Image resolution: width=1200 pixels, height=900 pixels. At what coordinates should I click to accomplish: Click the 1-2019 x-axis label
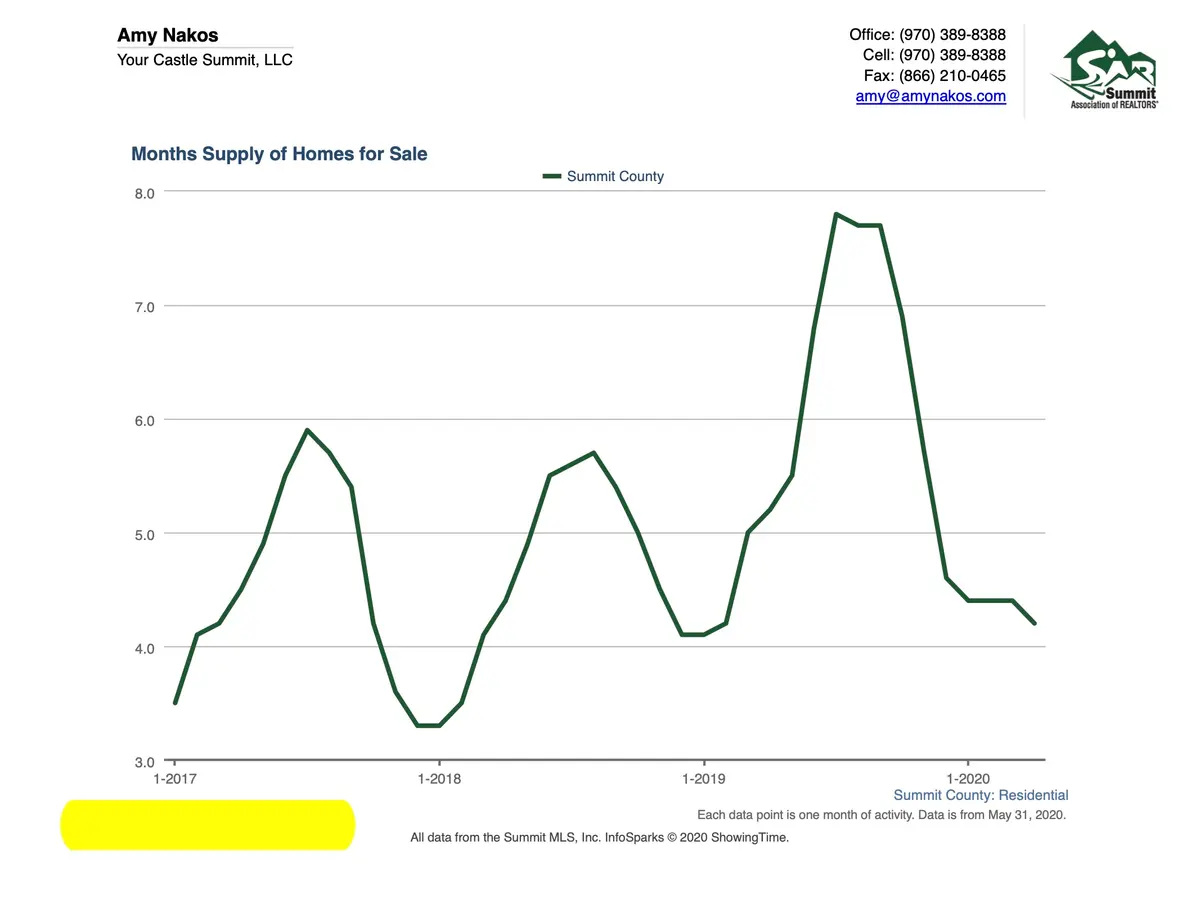coord(704,779)
